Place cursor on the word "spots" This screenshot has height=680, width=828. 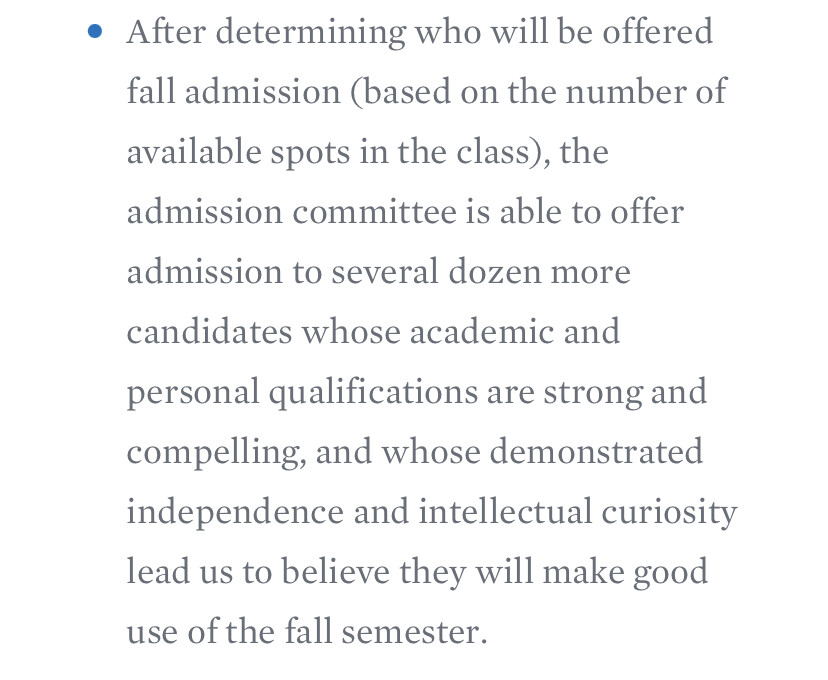click(310, 153)
